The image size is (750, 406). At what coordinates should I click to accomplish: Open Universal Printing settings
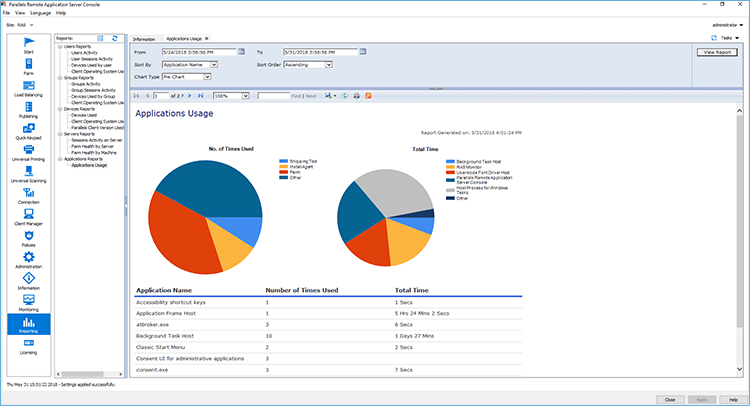(x=29, y=153)
